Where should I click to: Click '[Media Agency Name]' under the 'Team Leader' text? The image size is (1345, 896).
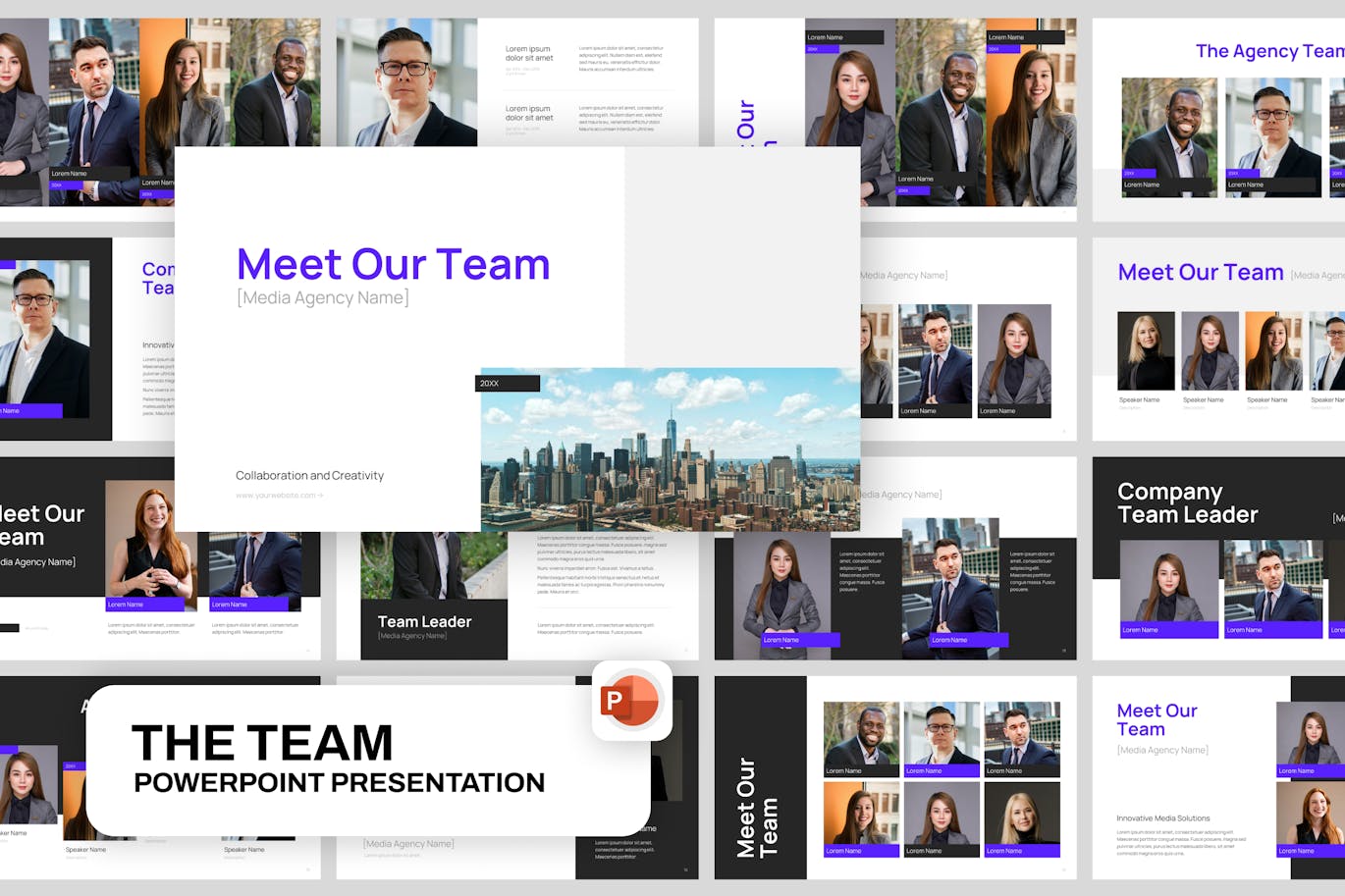click(x=412, y=636)
